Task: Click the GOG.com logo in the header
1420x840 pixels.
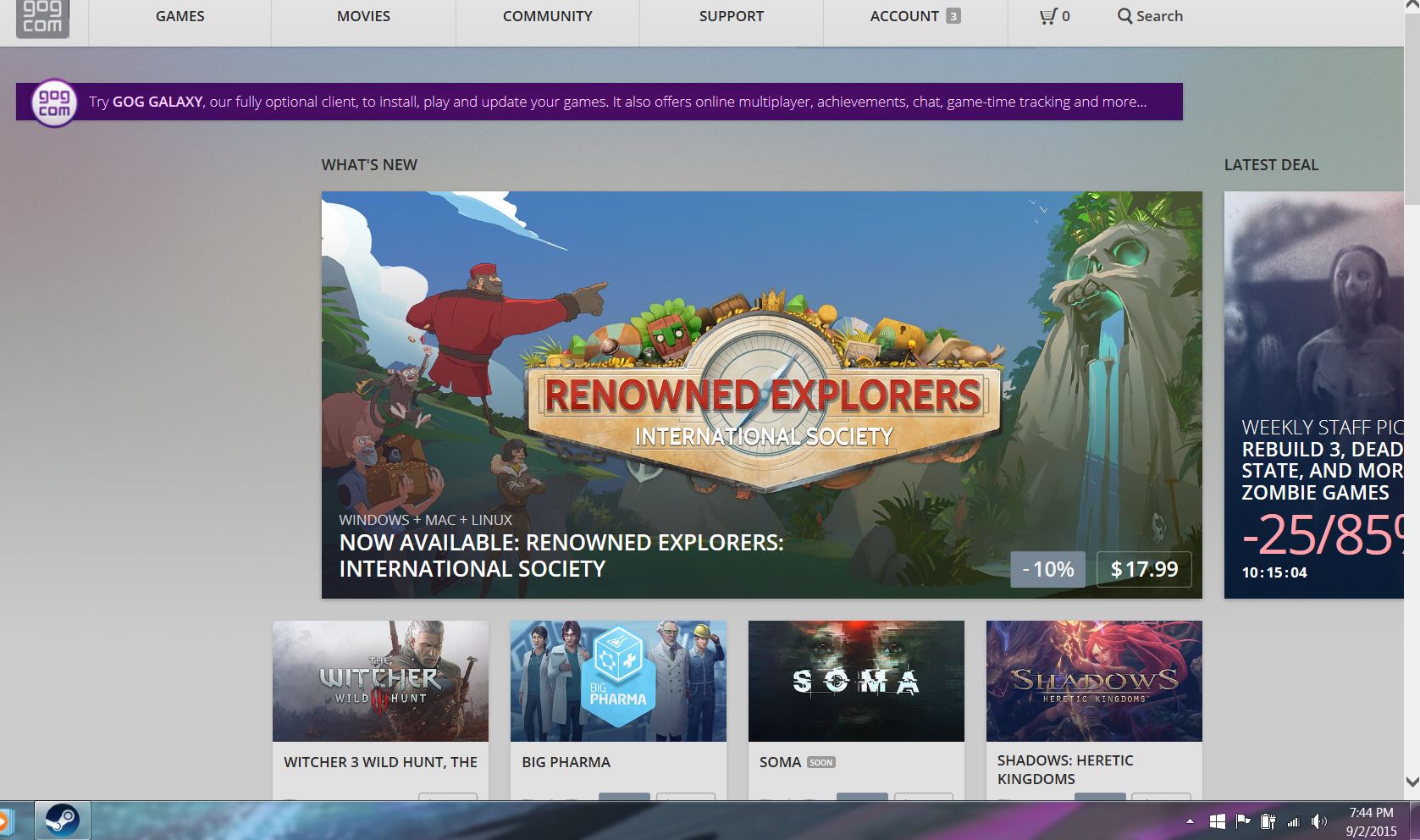Action: 42,18
